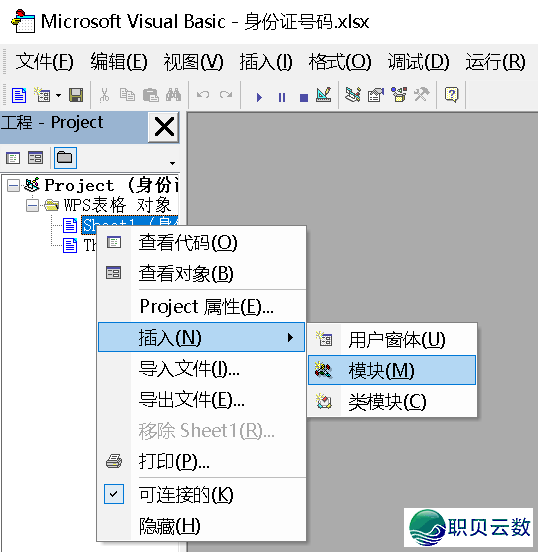Open the 运行(R) menu

coord(495,62)
